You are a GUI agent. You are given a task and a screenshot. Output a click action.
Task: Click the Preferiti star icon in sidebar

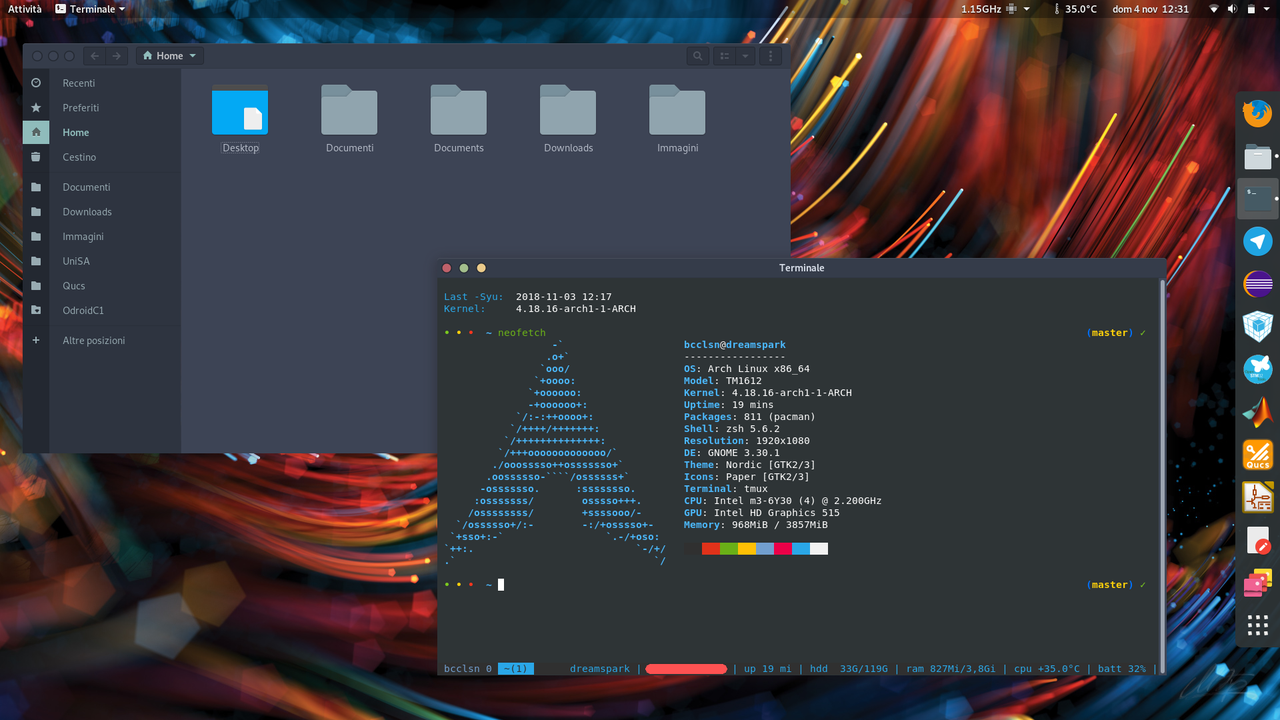pyautogui.click(x=36, y=107)
